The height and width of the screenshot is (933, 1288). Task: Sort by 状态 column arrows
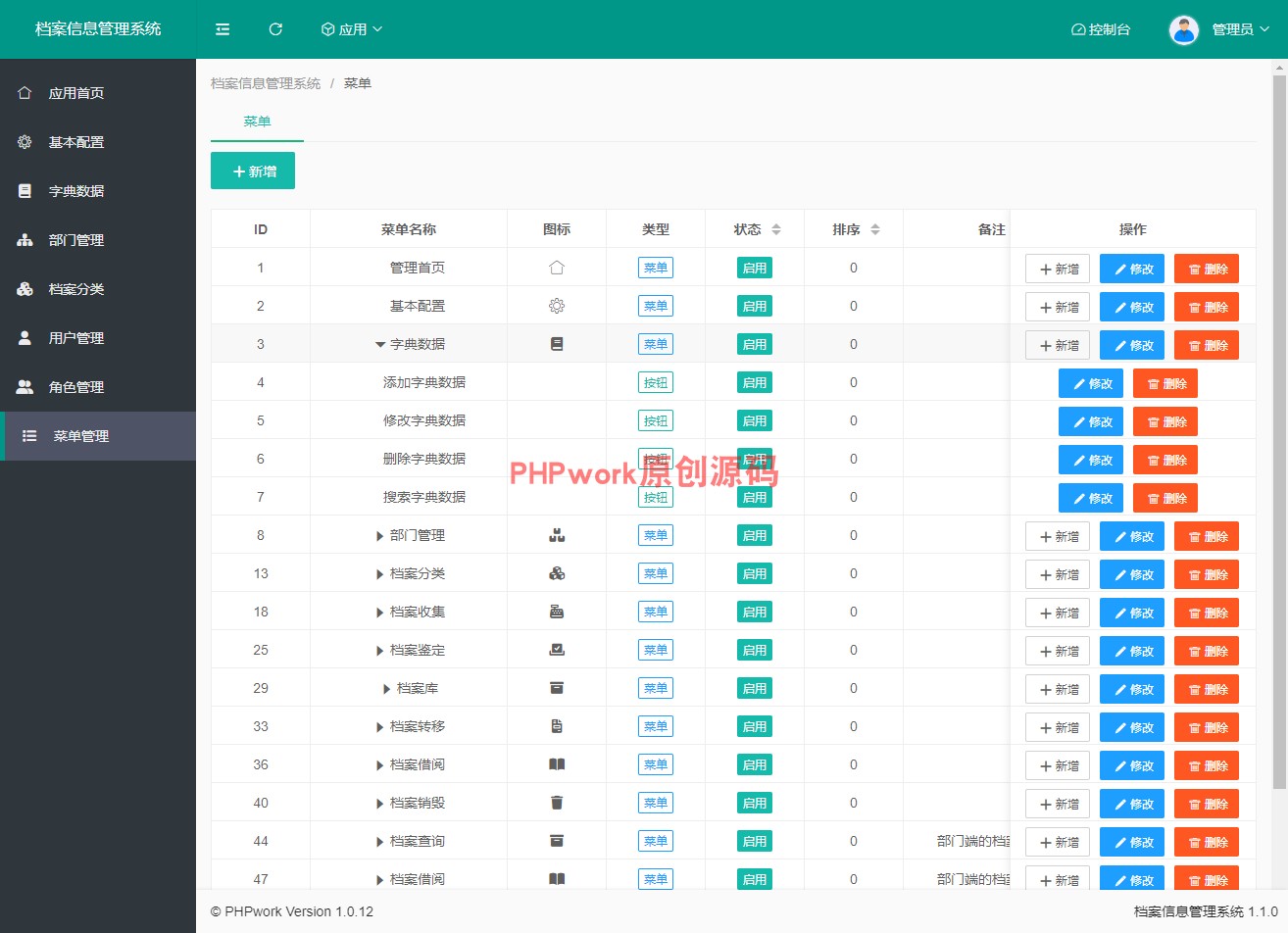pos(776,229)
